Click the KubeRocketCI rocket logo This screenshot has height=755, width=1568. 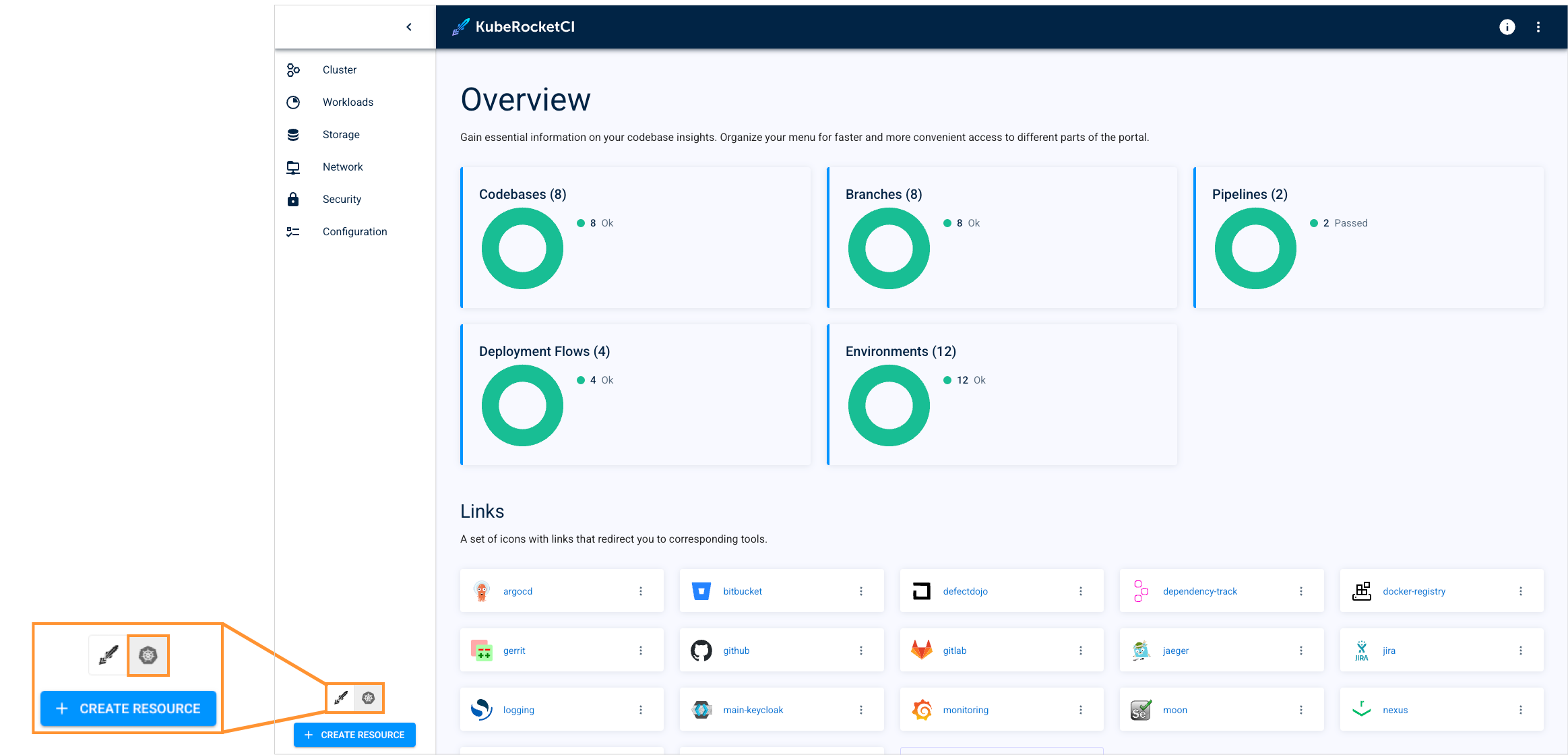click(461, 26)
